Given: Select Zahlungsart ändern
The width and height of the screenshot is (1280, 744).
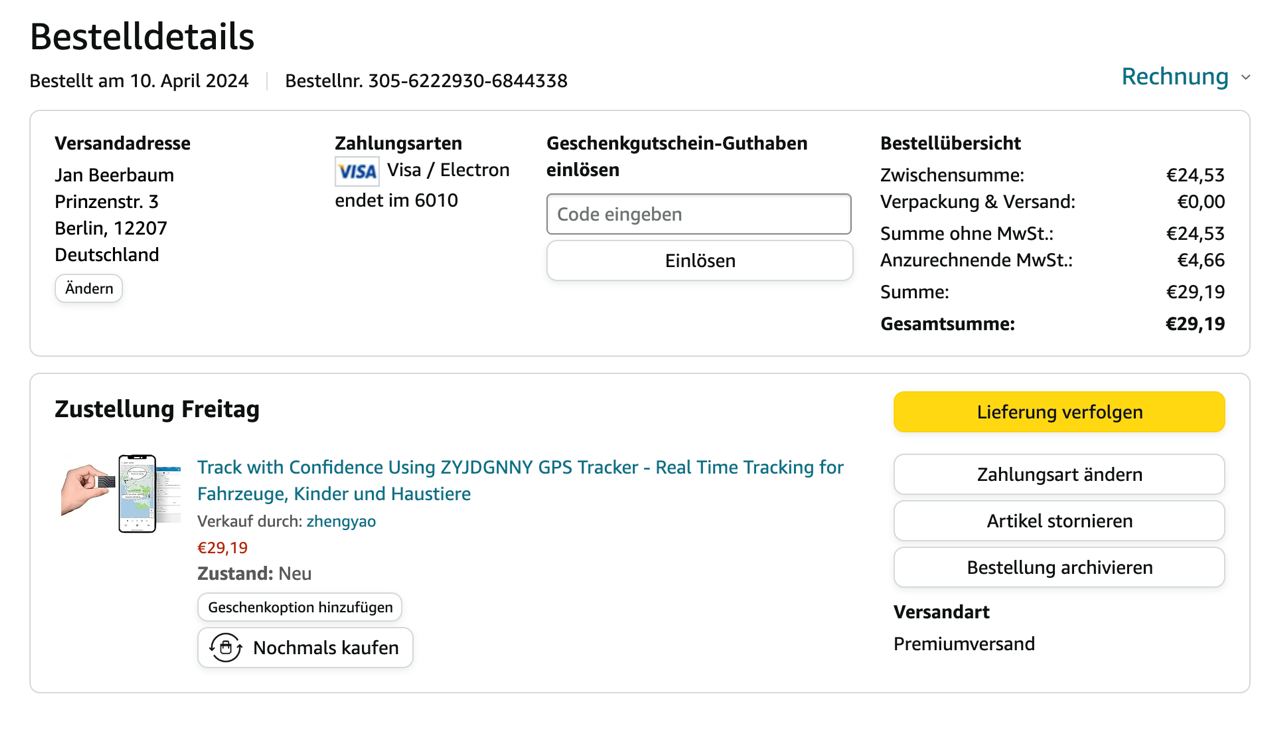Looking at the screenshot, I should tap(1059, 474).
